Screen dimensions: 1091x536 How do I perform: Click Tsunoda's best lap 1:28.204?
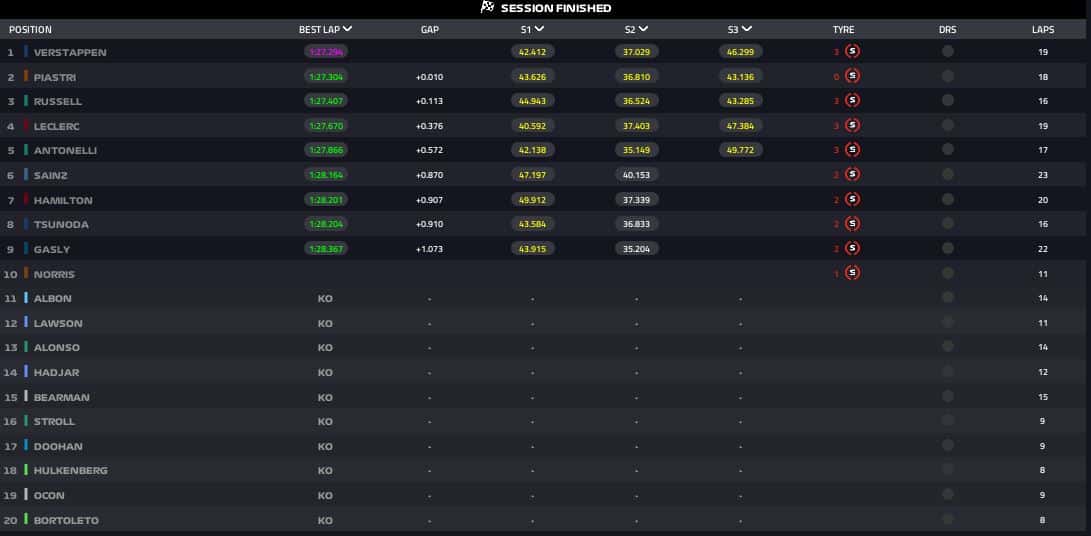click(x=326, y=224)
